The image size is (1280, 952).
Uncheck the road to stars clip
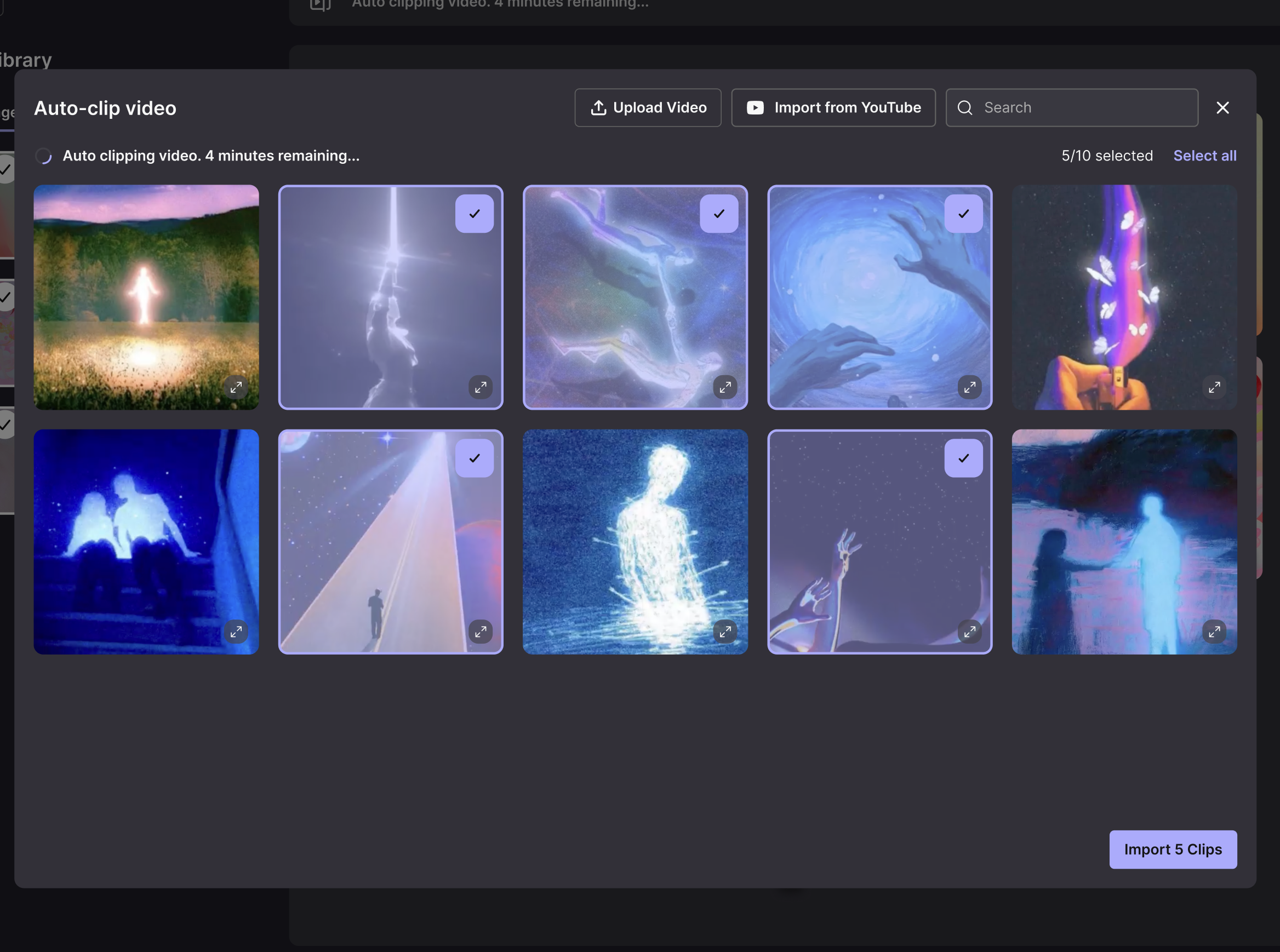[474, 458]
